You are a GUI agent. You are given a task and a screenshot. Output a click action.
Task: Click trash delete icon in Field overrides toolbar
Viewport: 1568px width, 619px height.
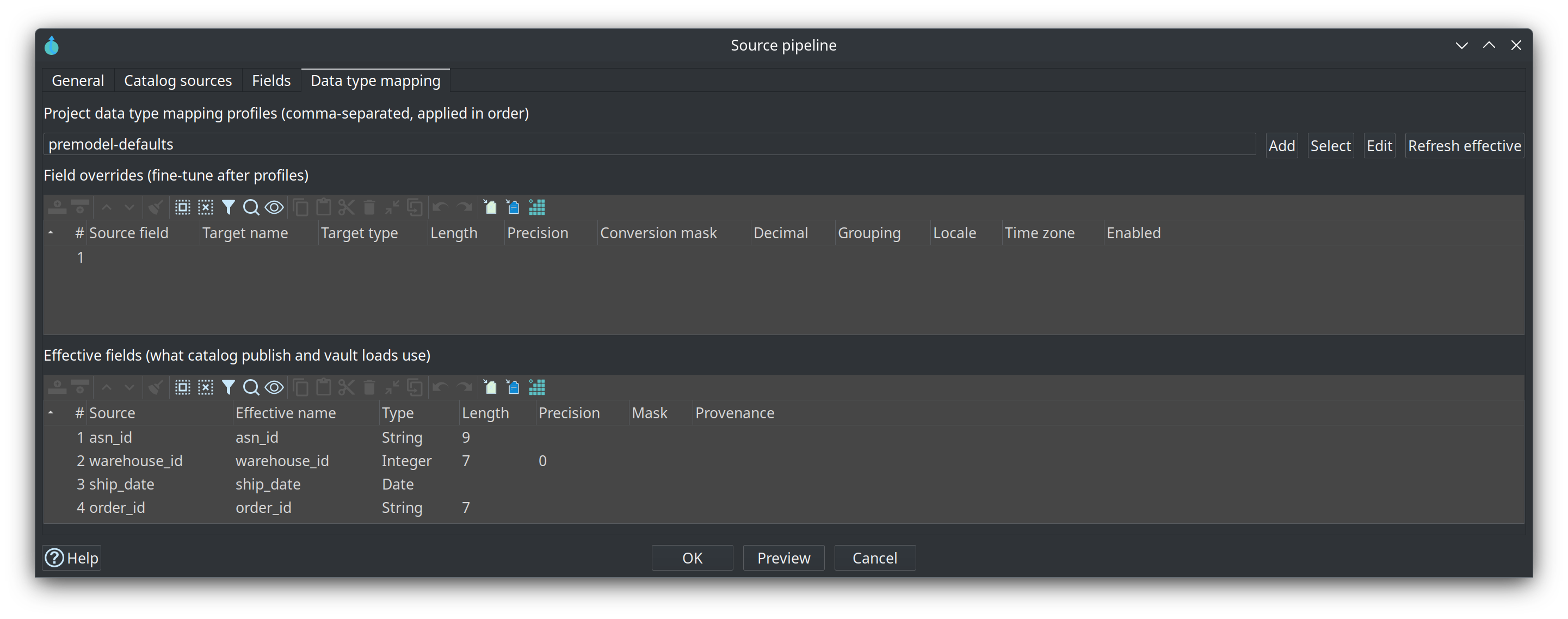(369, 208)
